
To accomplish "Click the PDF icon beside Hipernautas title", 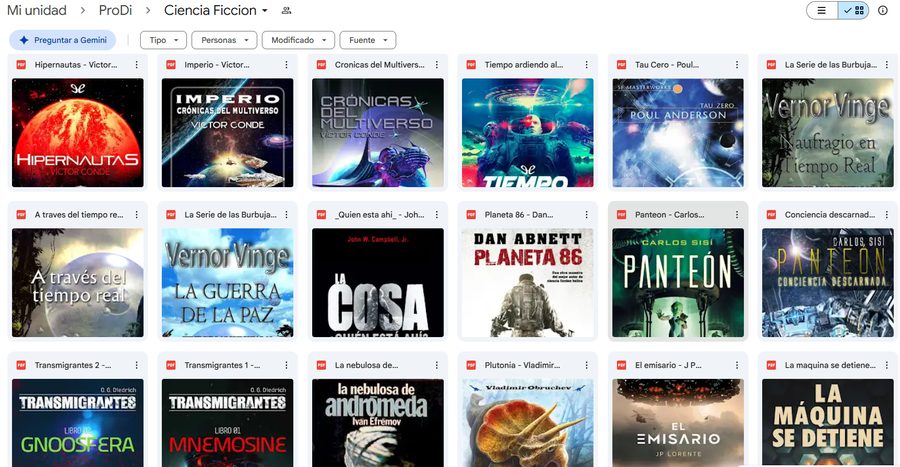I will click(21, 65).
